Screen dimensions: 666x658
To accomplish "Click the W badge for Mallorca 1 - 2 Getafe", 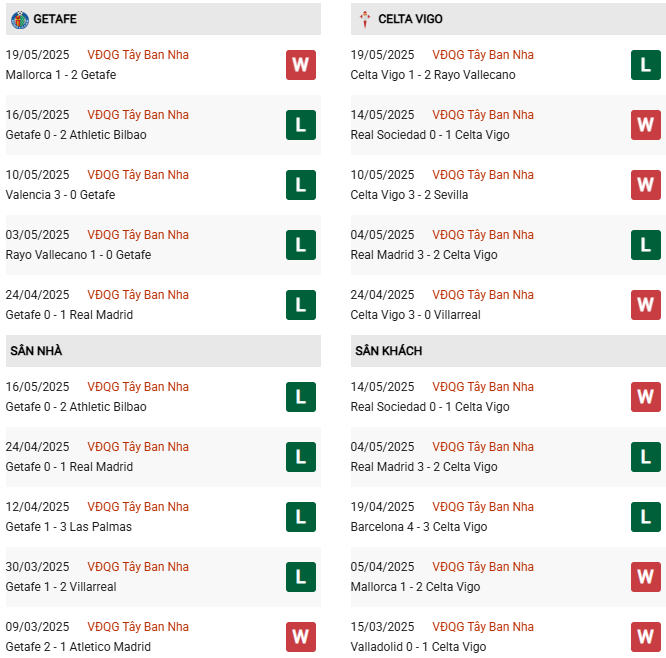I will pos(300,65).
